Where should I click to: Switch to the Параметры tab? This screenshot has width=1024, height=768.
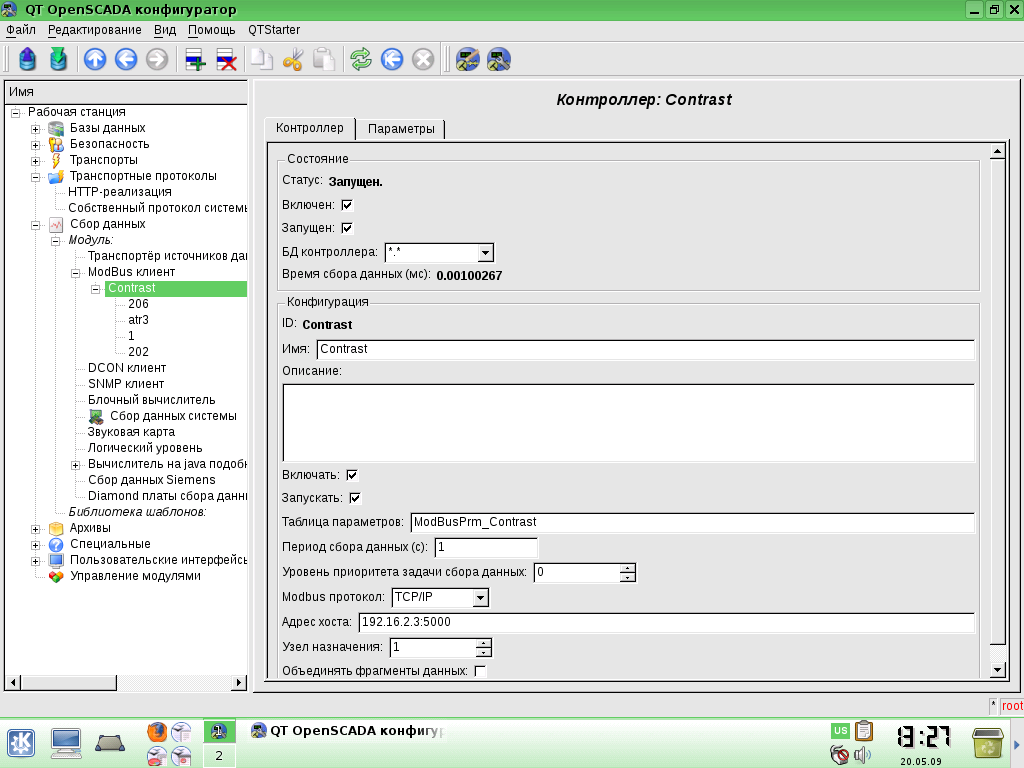(401, 129)
